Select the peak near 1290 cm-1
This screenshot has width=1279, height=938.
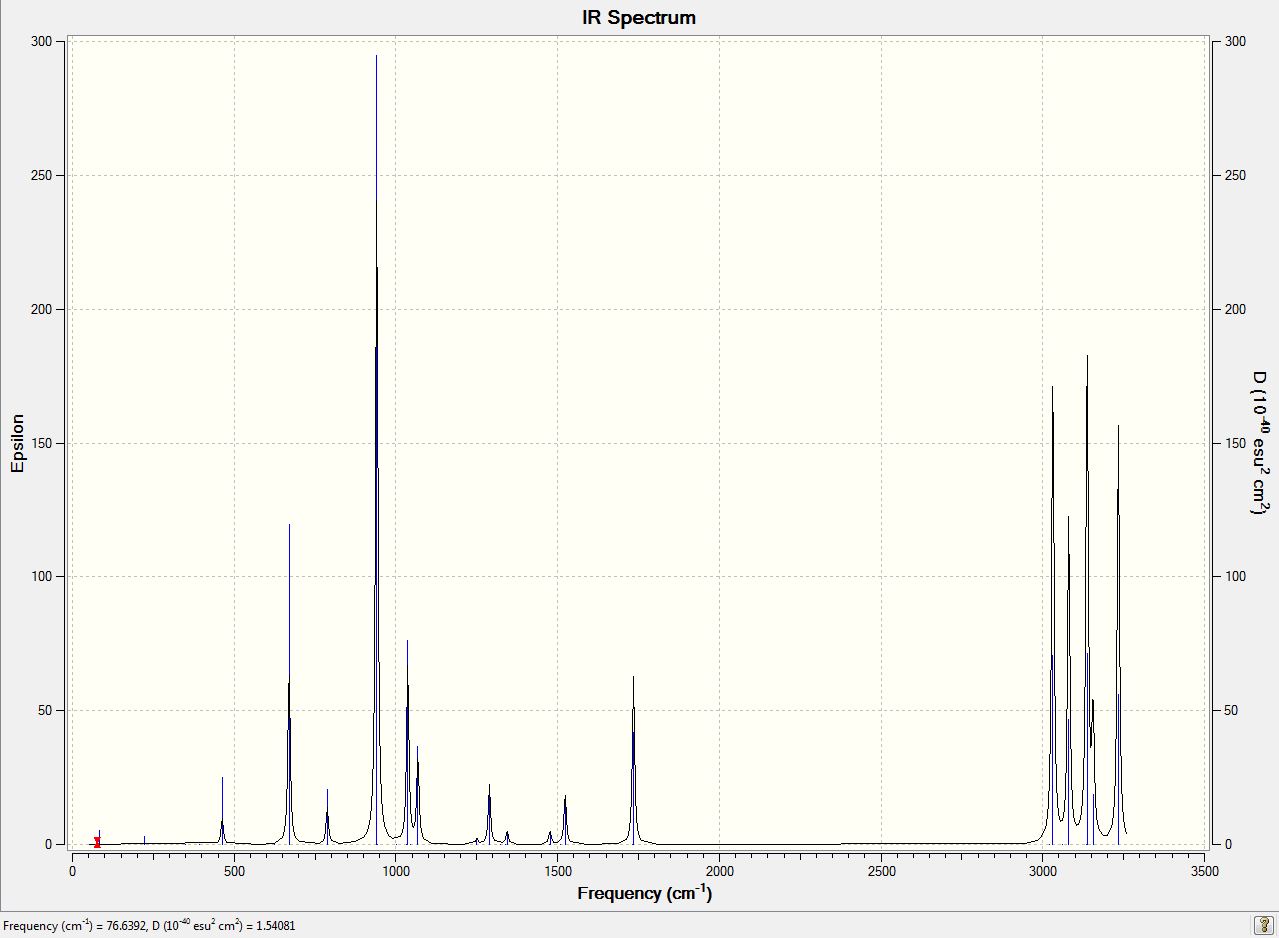pos(489,814)
